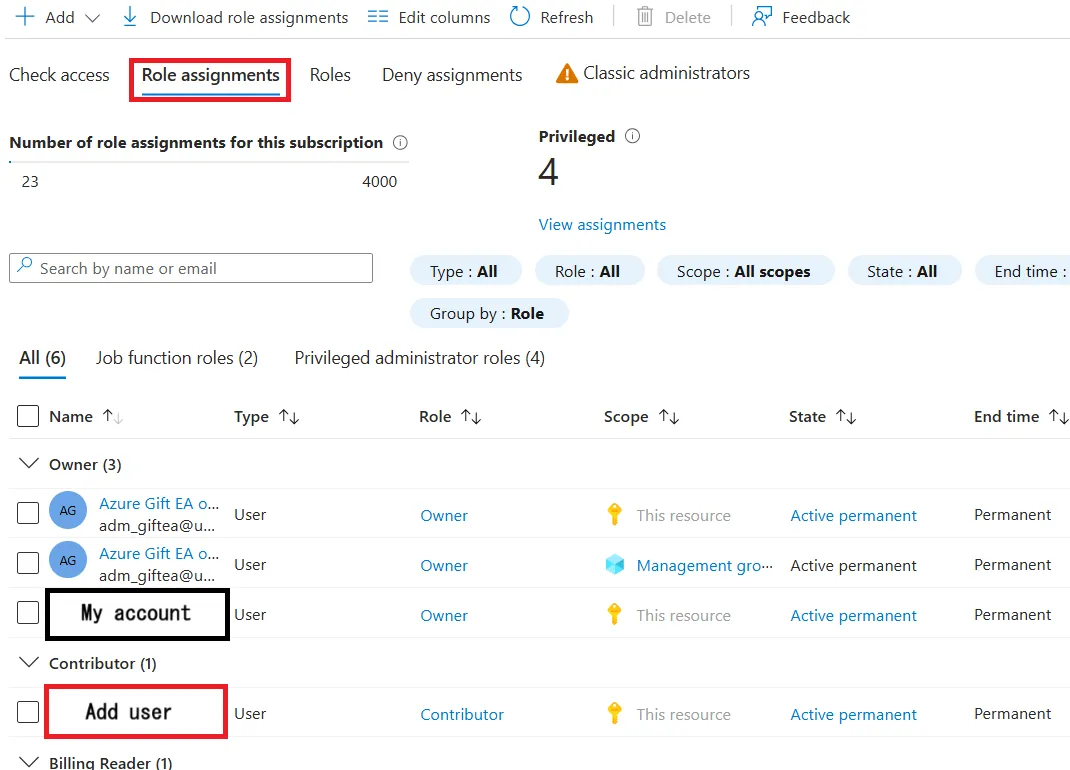Open the Privileged administrator roles (4) tab
1070x770 pixels.
point(419,358)
